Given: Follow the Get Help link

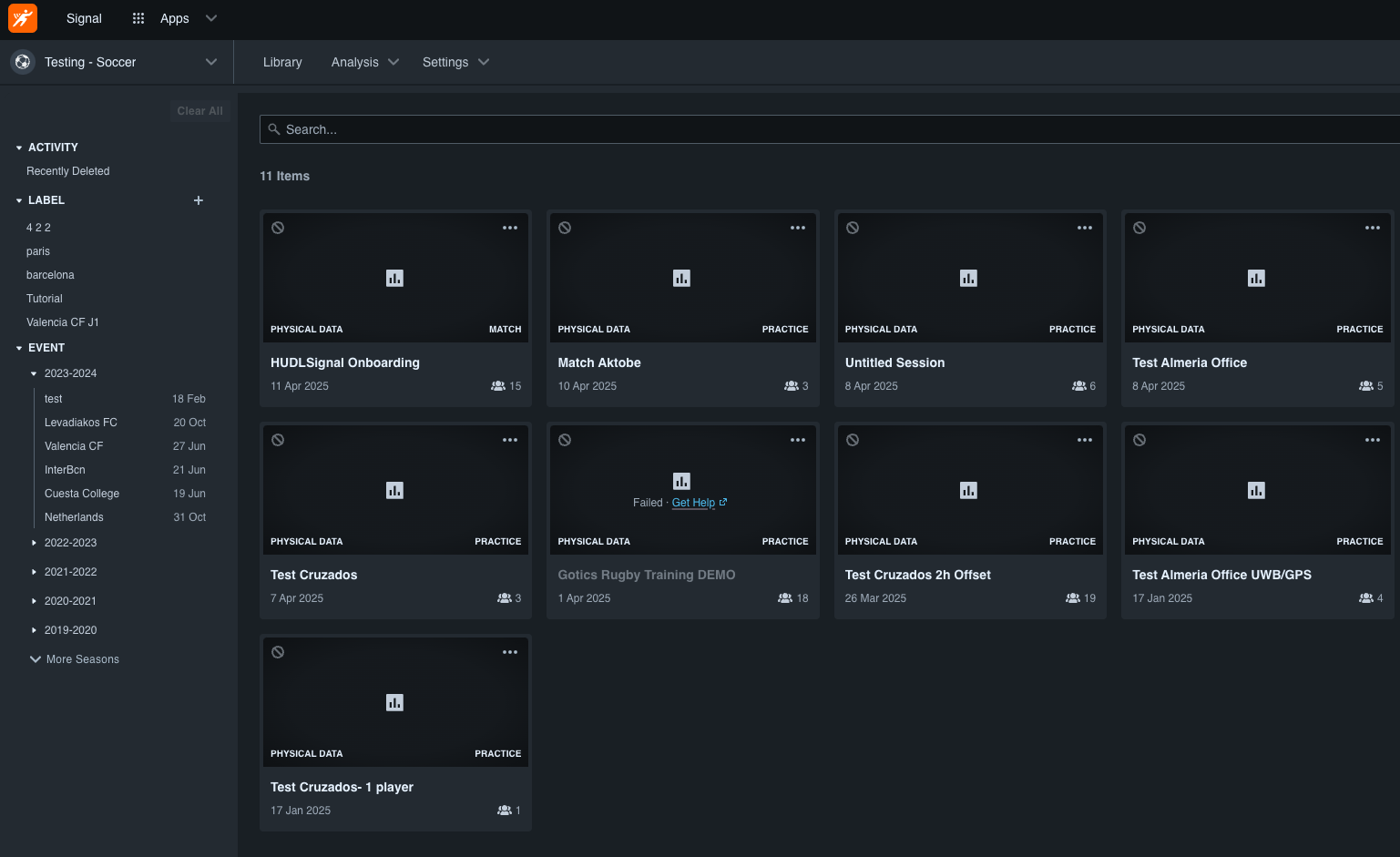Looking at the screenshot, I should click(x=700, y=503).
